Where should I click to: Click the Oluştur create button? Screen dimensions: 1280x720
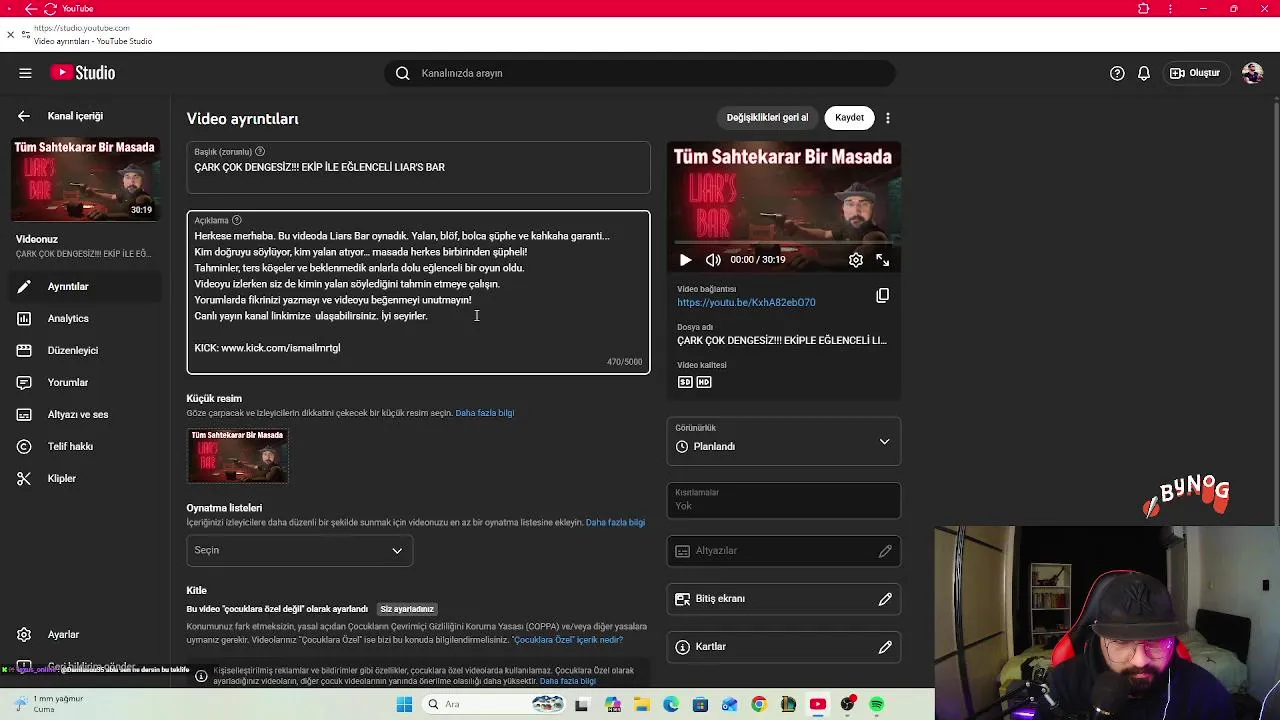pyautogui.click(x=1196, y=73)
